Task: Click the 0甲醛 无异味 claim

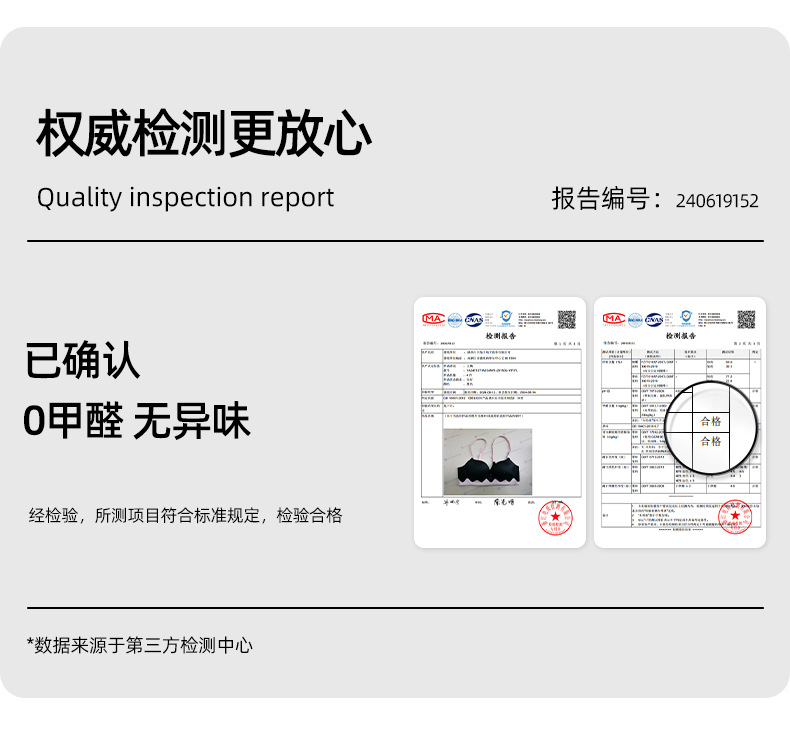Action: [x=137, y=421]
